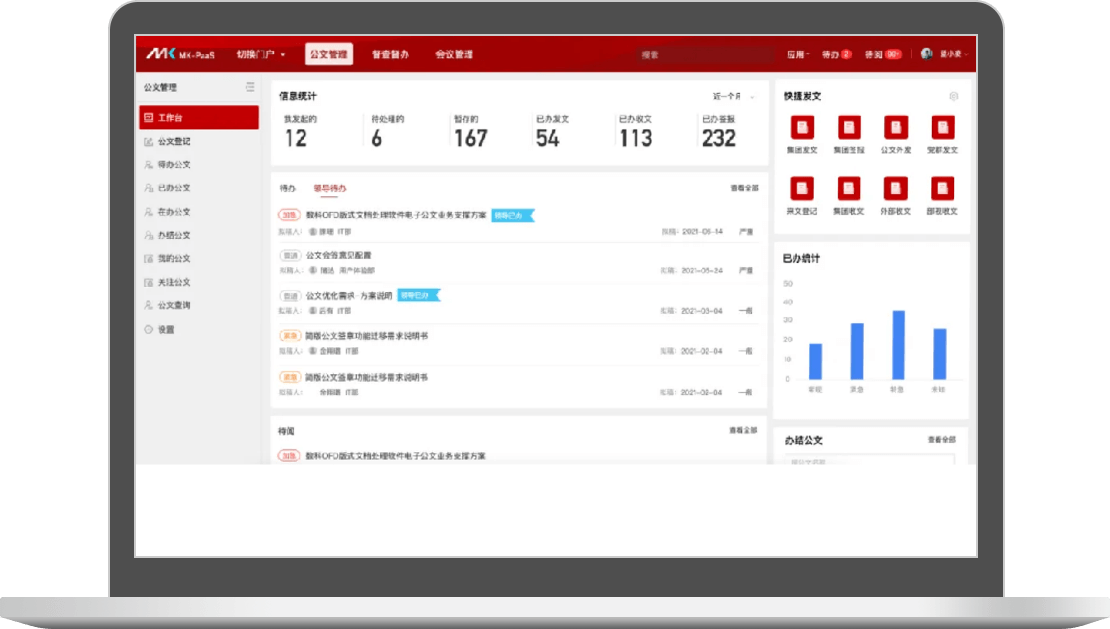Switch to the 督查督办 top menu

(390, 54)
